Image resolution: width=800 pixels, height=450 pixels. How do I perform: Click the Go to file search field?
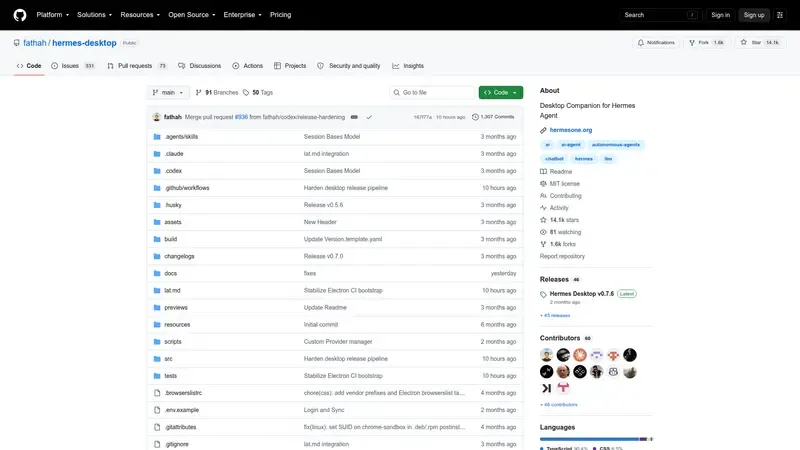432,92
